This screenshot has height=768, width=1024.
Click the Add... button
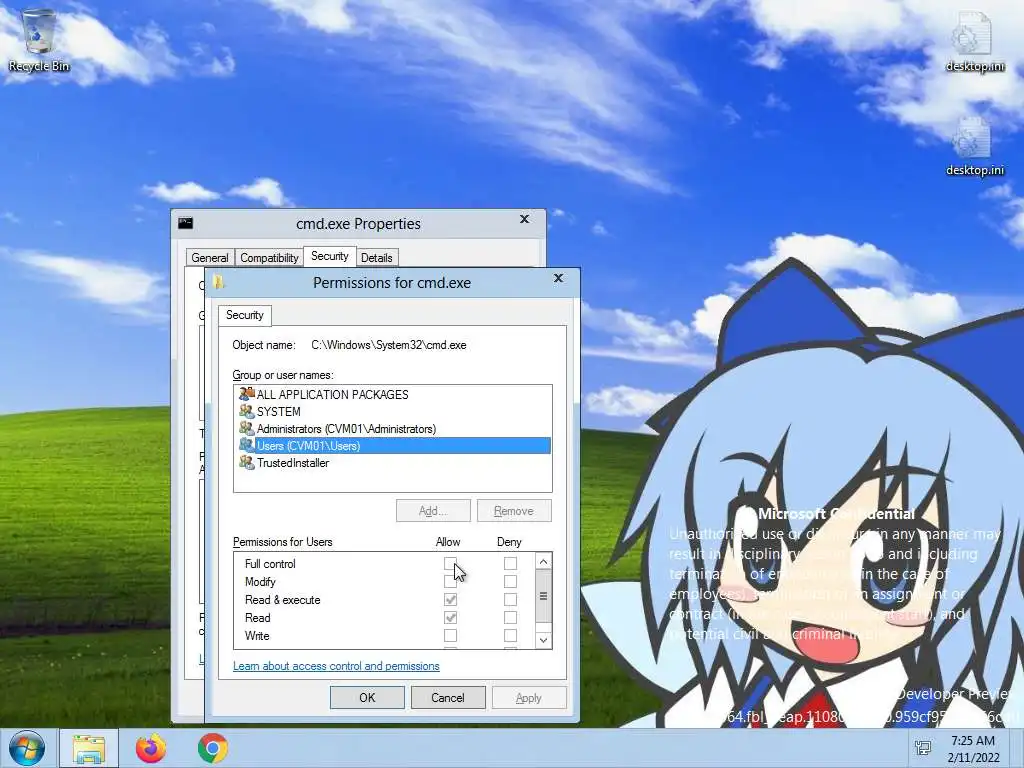coord(433,511)
